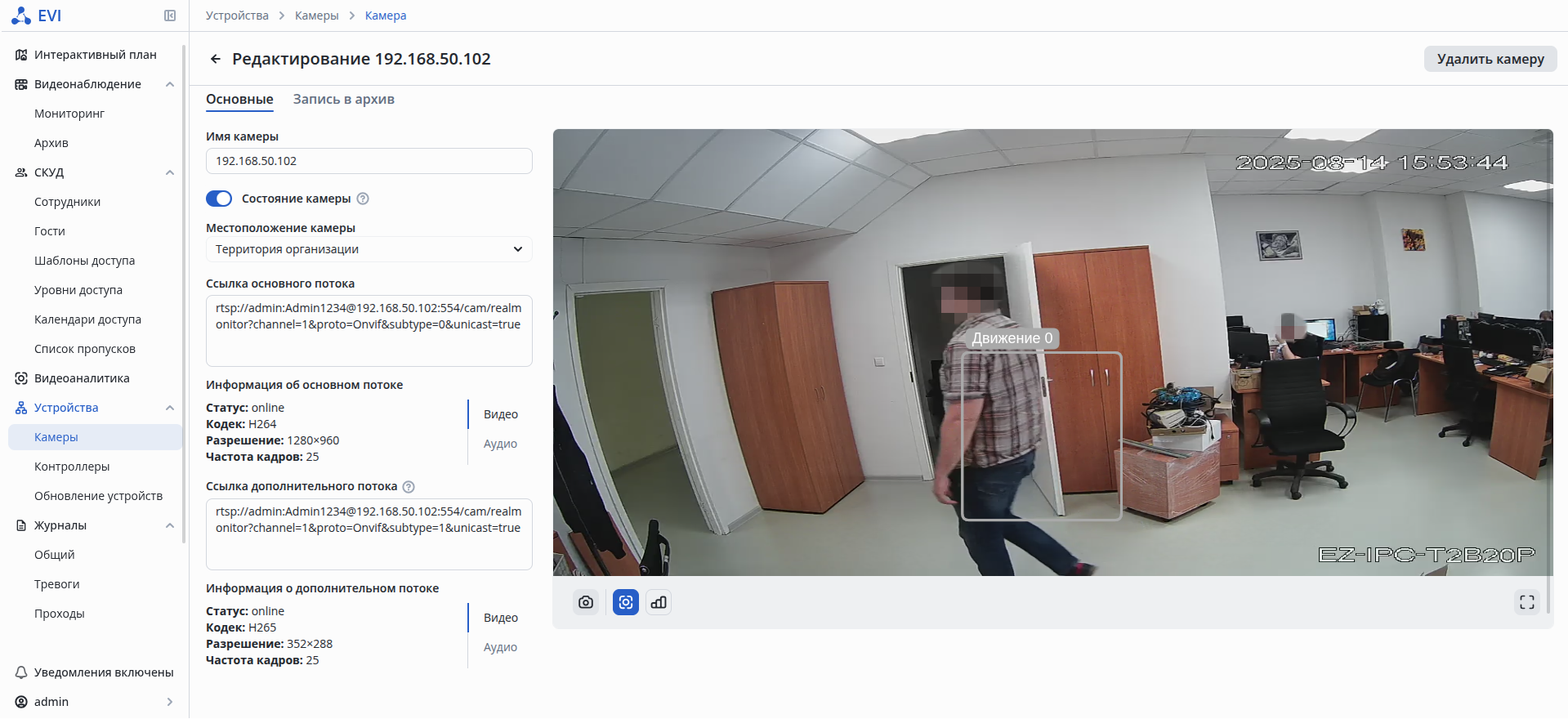
Task: Click the EVI logo icon
Action: pyautogui.click(x=21, y=16)
